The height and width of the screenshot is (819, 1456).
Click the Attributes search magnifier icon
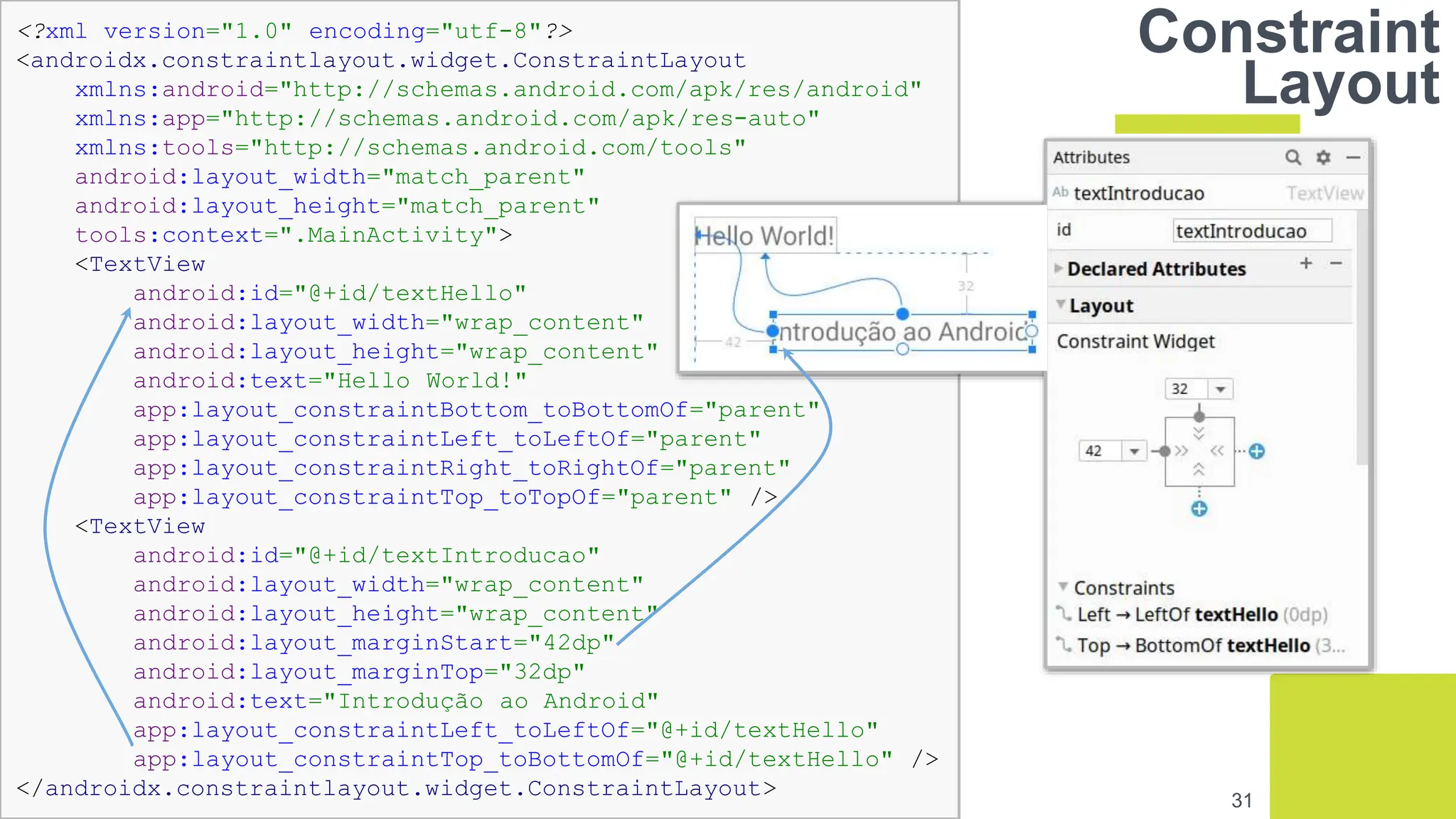click(1292, 157)
